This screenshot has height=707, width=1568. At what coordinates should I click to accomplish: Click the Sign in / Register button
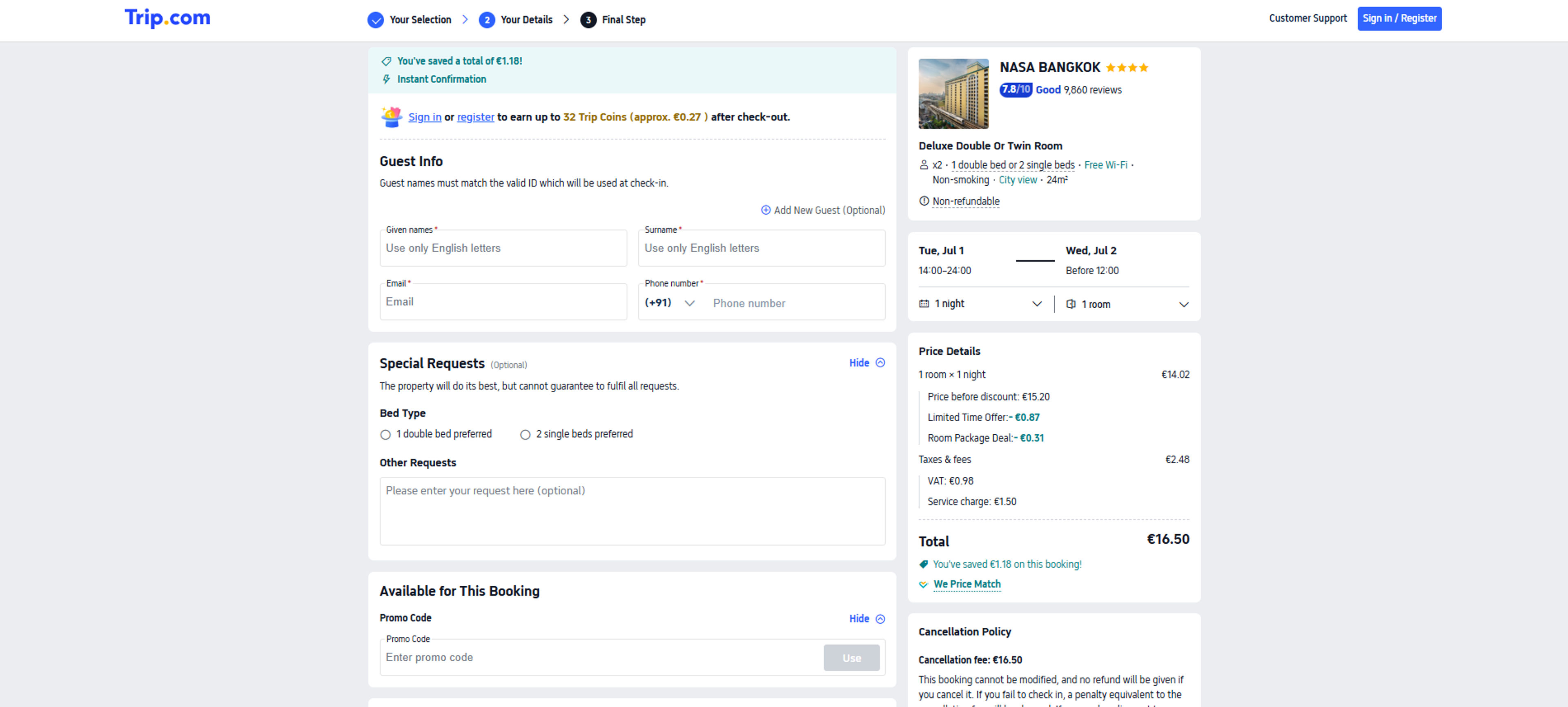click(x=1399, y=18)
